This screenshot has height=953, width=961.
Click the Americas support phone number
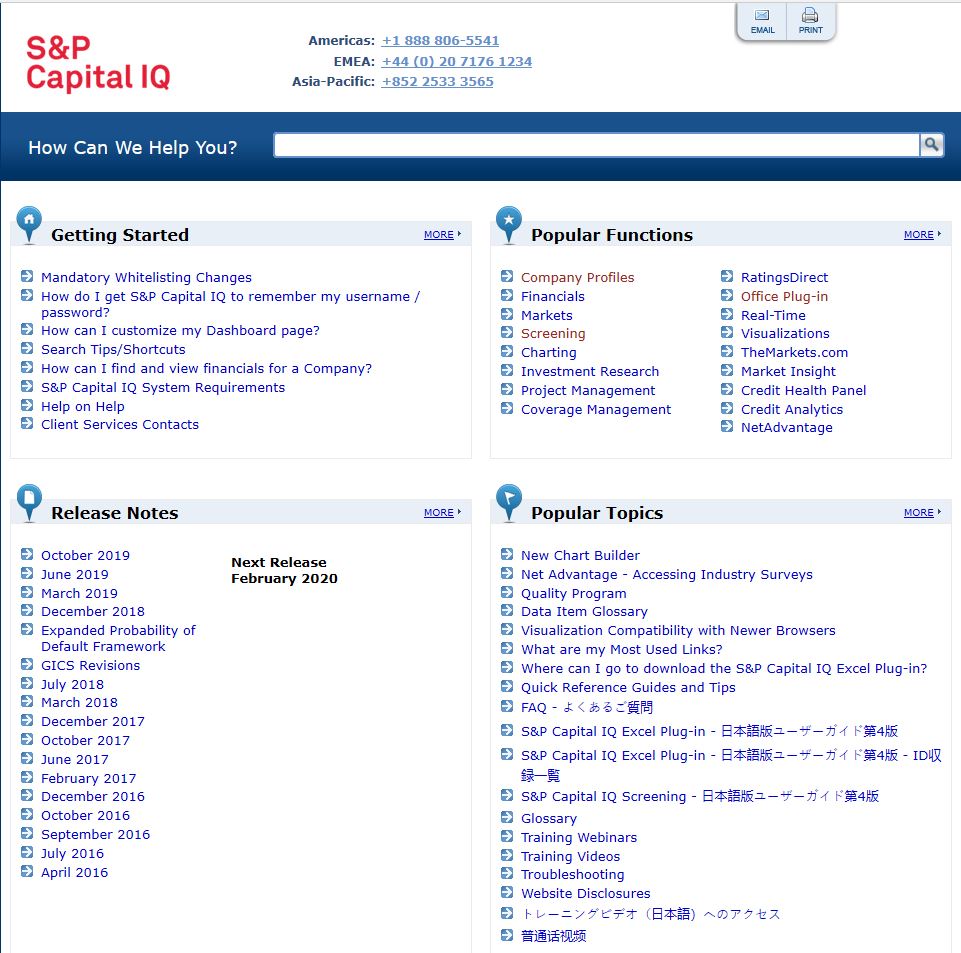click(x=440, y=41)
